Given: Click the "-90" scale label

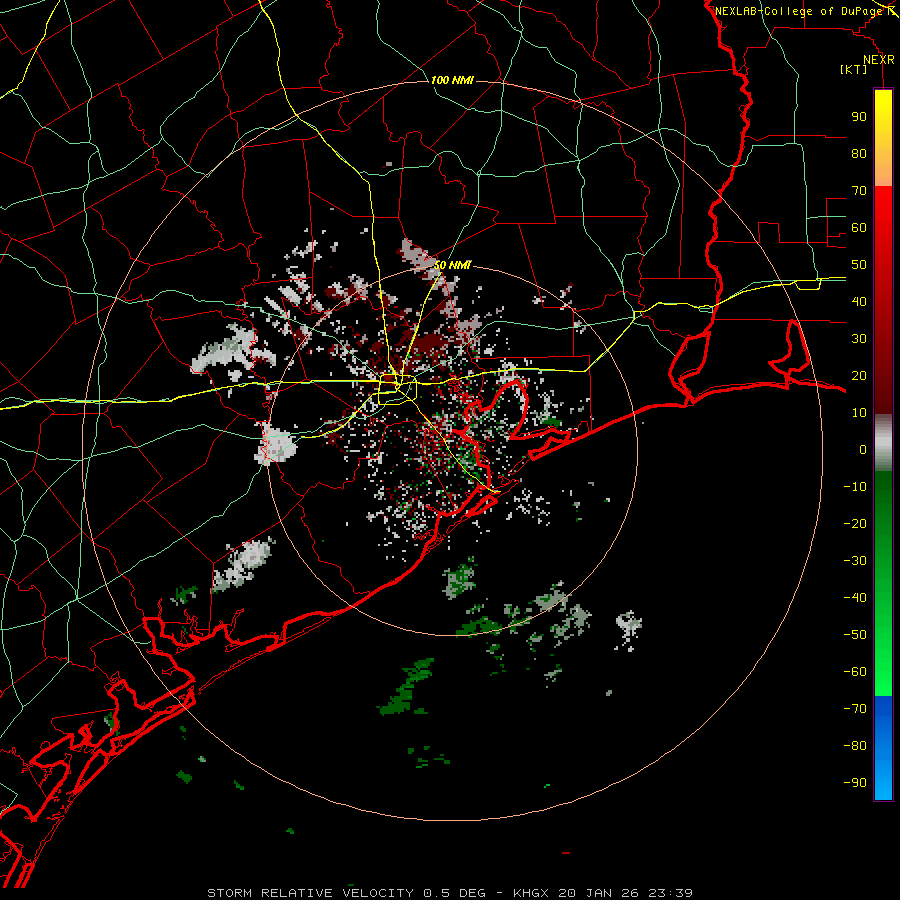Looking at the screenshot, I should (x=855, y=783).
